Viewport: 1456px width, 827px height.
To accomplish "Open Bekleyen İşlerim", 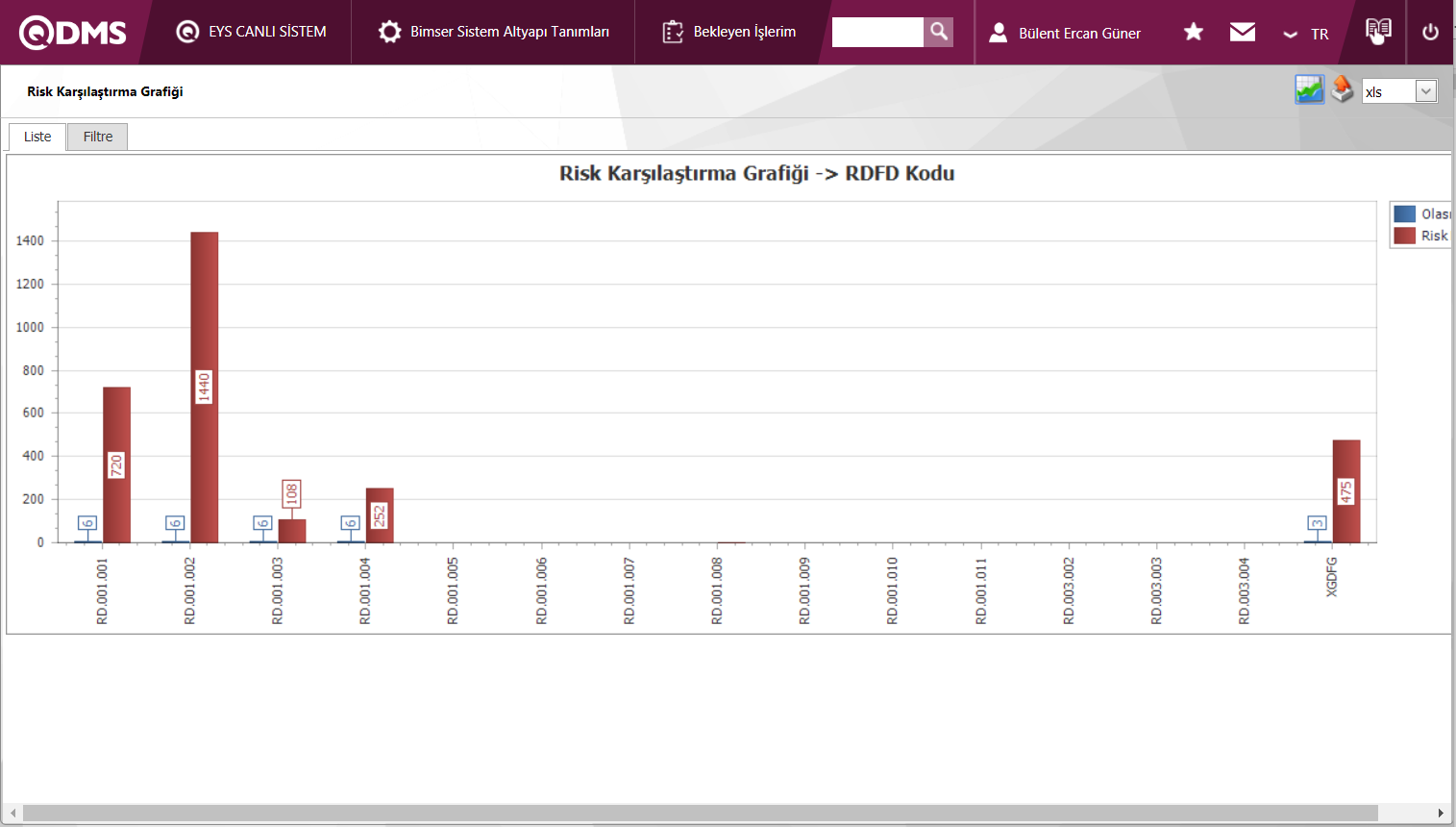I will (729, 32).
